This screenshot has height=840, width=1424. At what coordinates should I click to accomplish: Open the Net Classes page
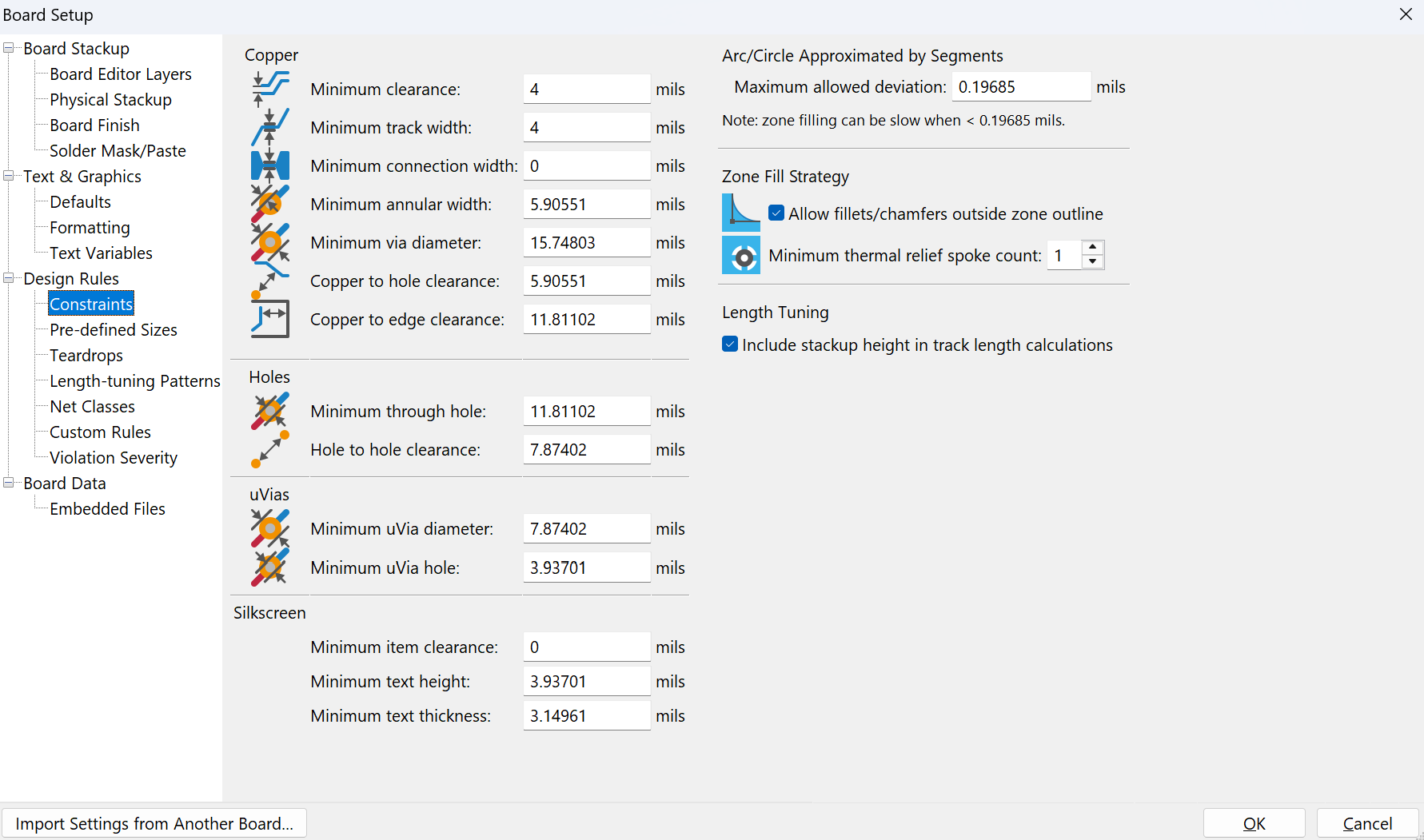click(x=92, y=407)
